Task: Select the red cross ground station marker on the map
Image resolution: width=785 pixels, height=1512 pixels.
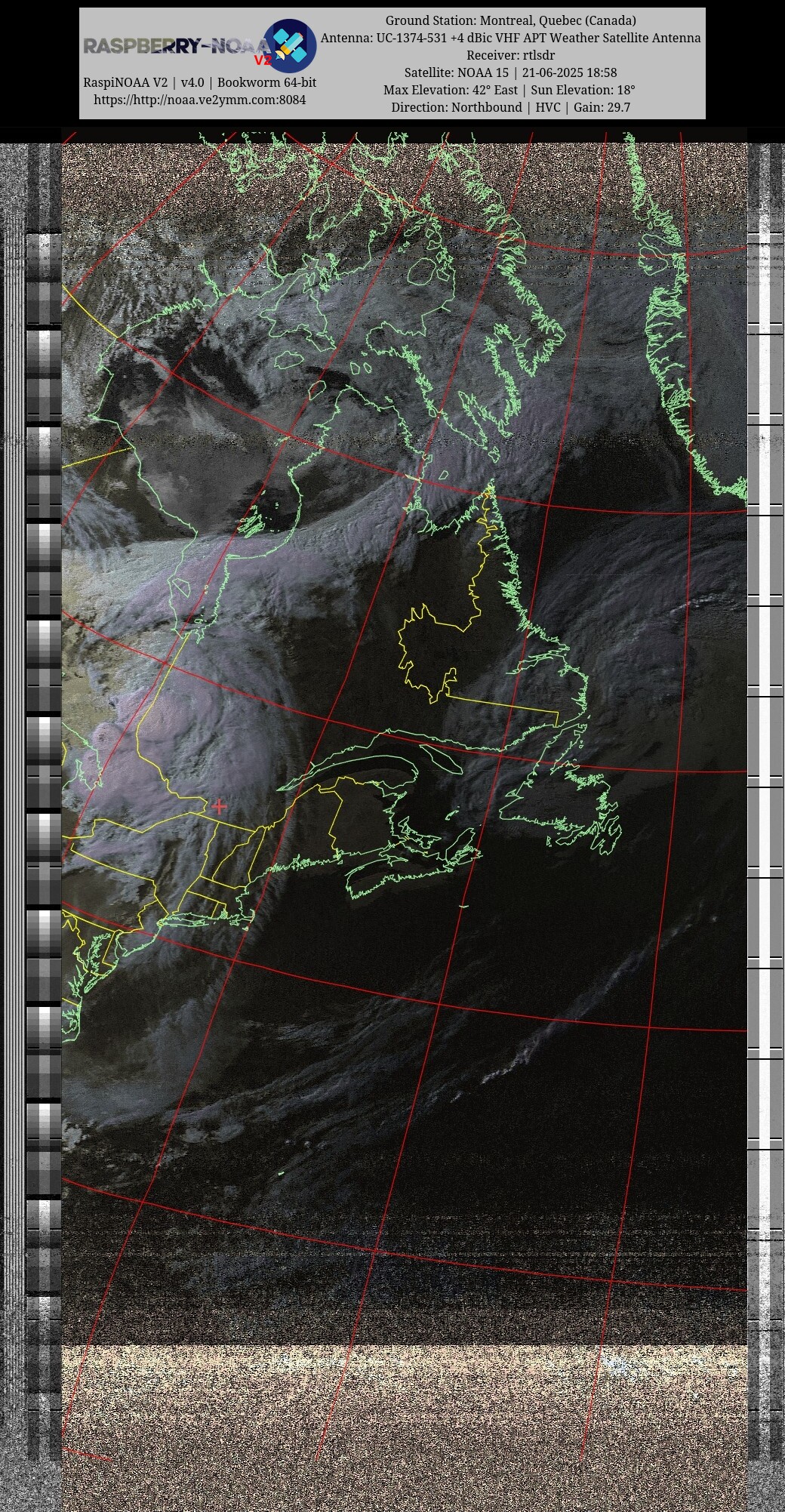Action: pyautogui.click(x=219, y=806)
